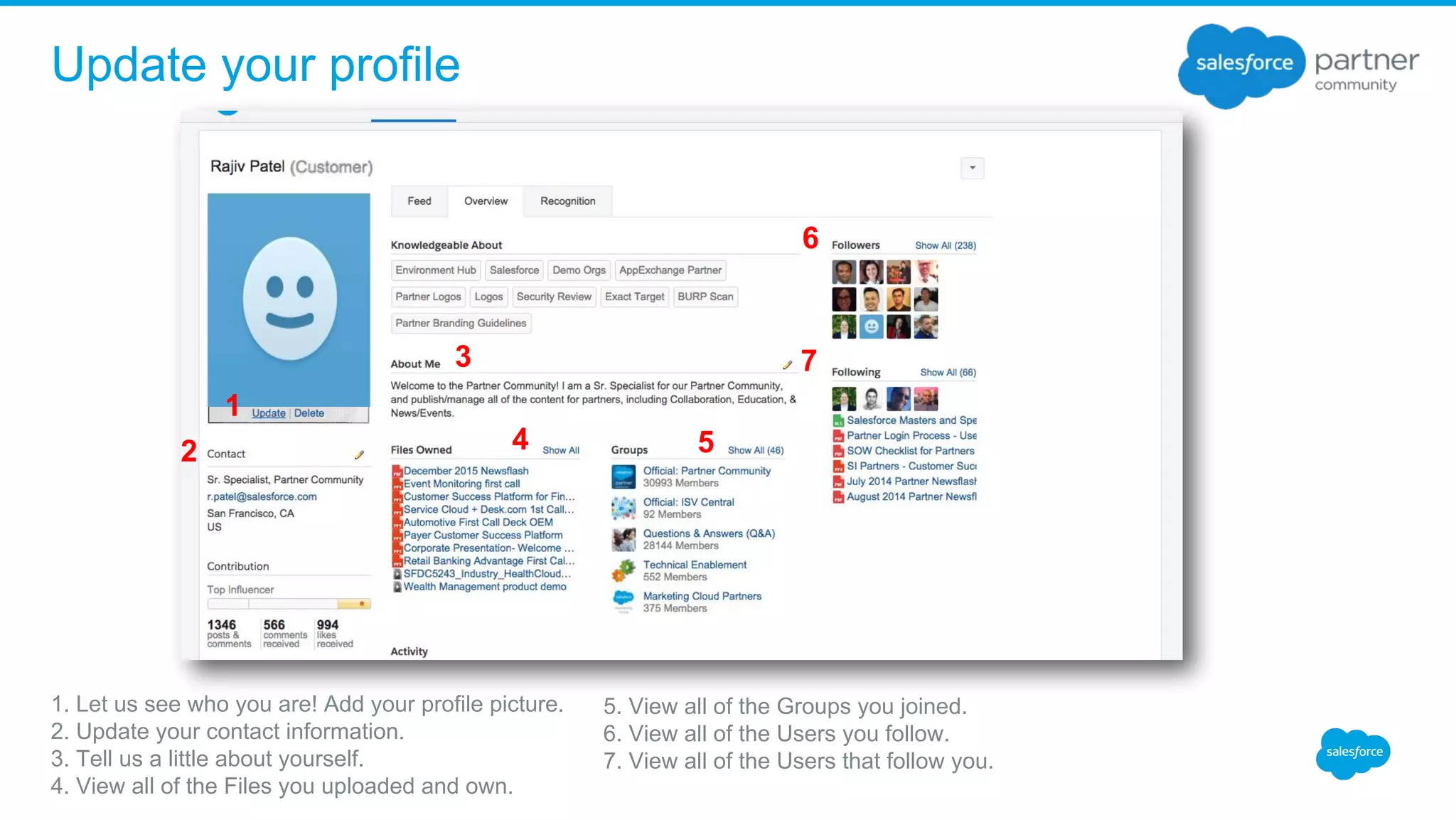Click 1346 posts & comments stat
The height and width of the screenshot is (820, 1456).
pos(229,634)
